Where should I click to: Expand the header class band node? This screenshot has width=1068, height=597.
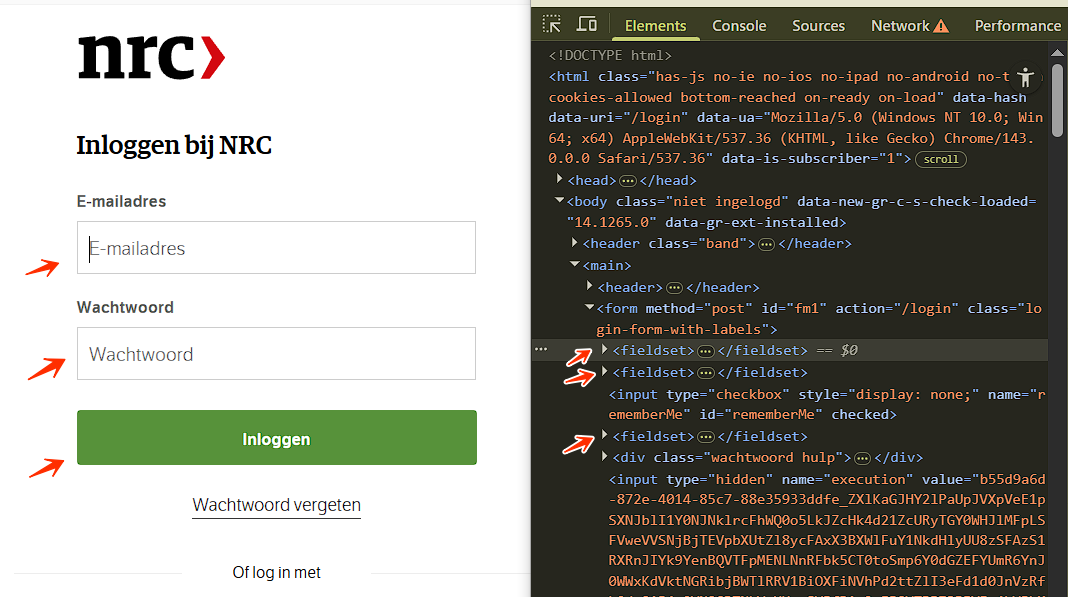(575, 243)
